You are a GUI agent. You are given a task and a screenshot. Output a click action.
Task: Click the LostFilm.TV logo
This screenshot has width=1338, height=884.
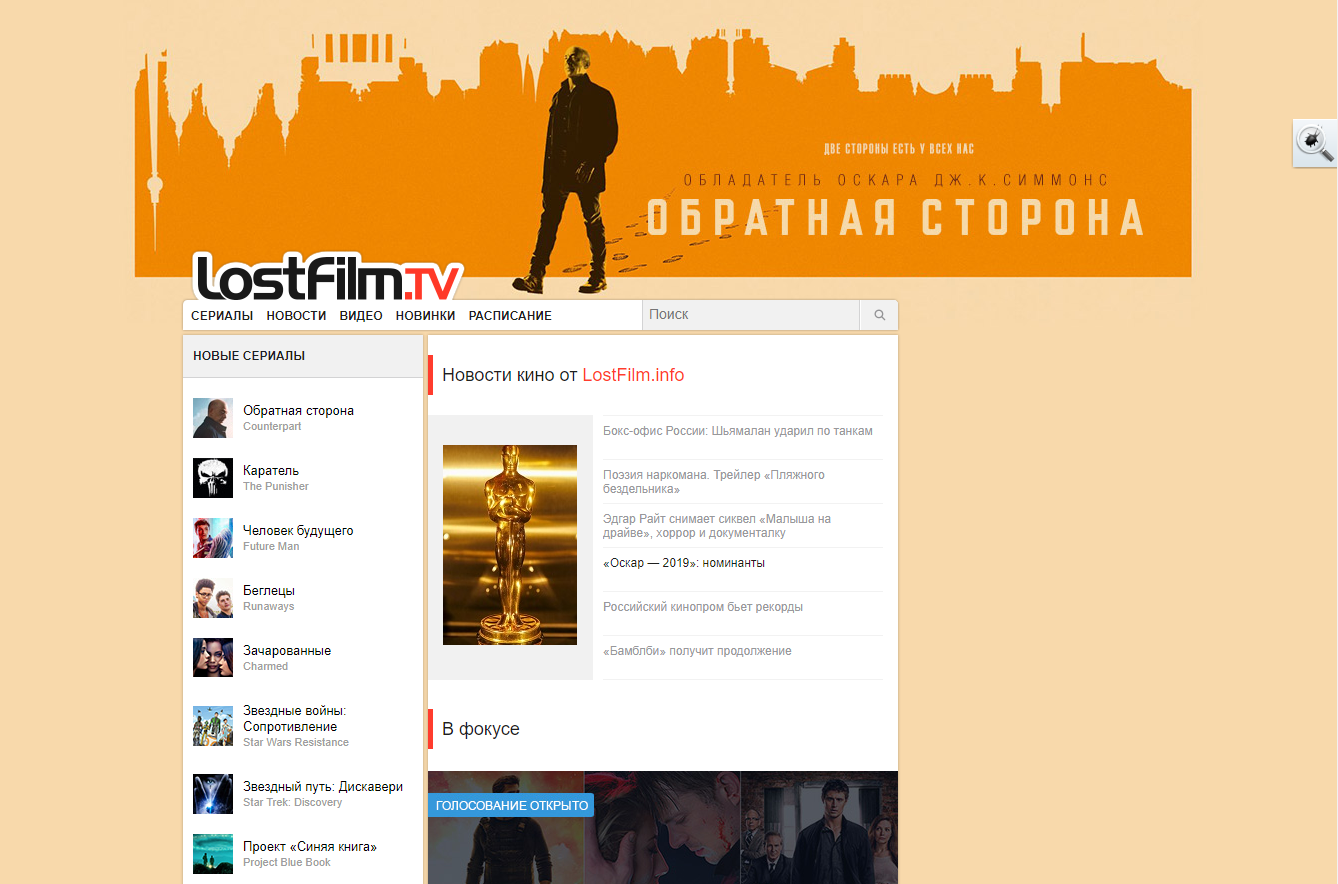point(328,277)
